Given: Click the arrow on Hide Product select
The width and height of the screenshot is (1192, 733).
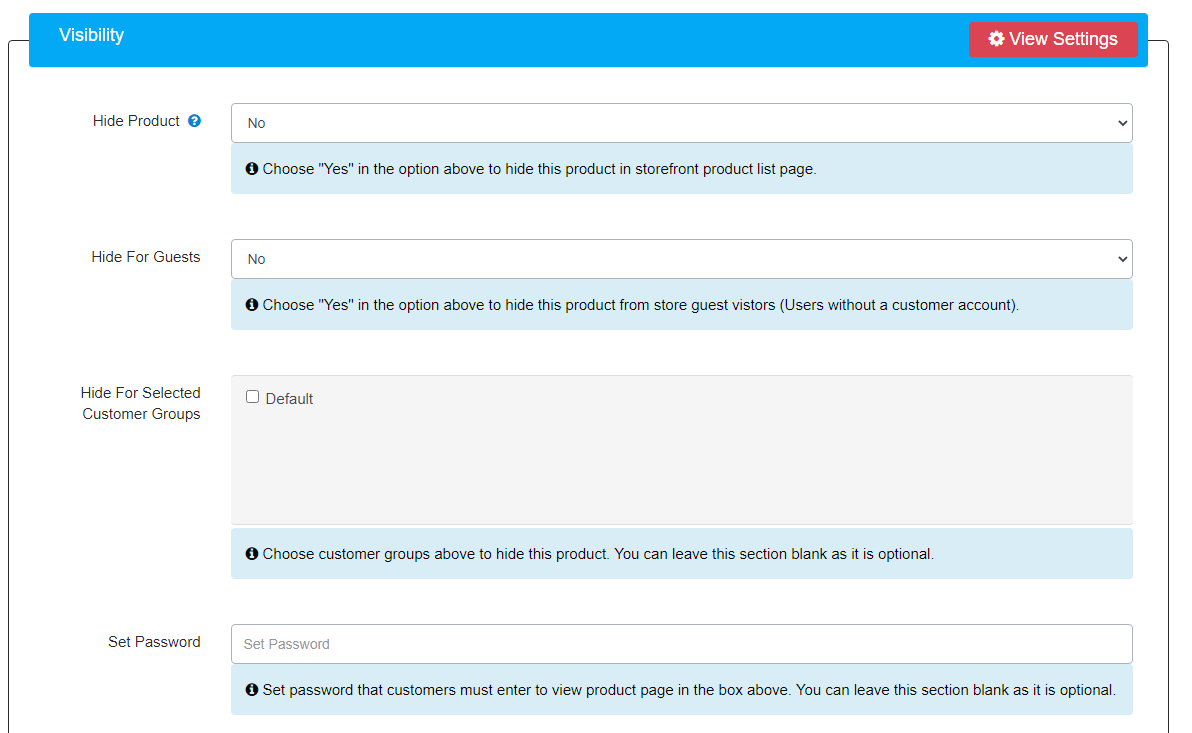Looking at the screenshot, I should [x=1120, y=123].
